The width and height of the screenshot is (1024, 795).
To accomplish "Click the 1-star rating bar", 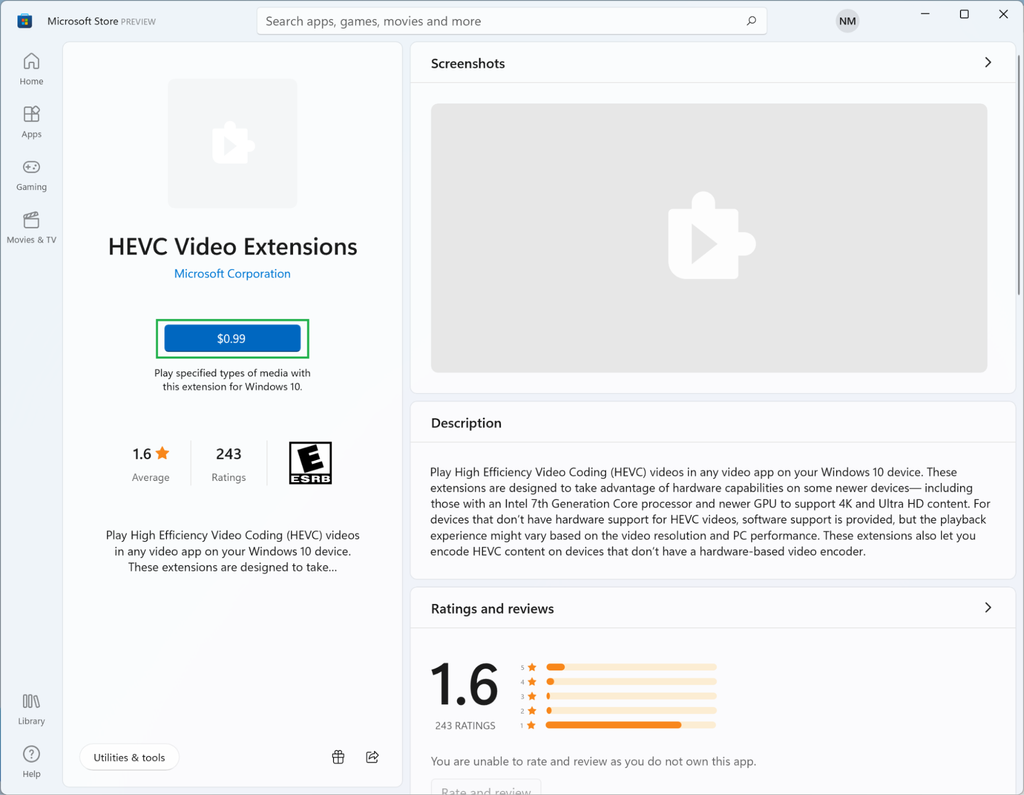I will [630, 723].
